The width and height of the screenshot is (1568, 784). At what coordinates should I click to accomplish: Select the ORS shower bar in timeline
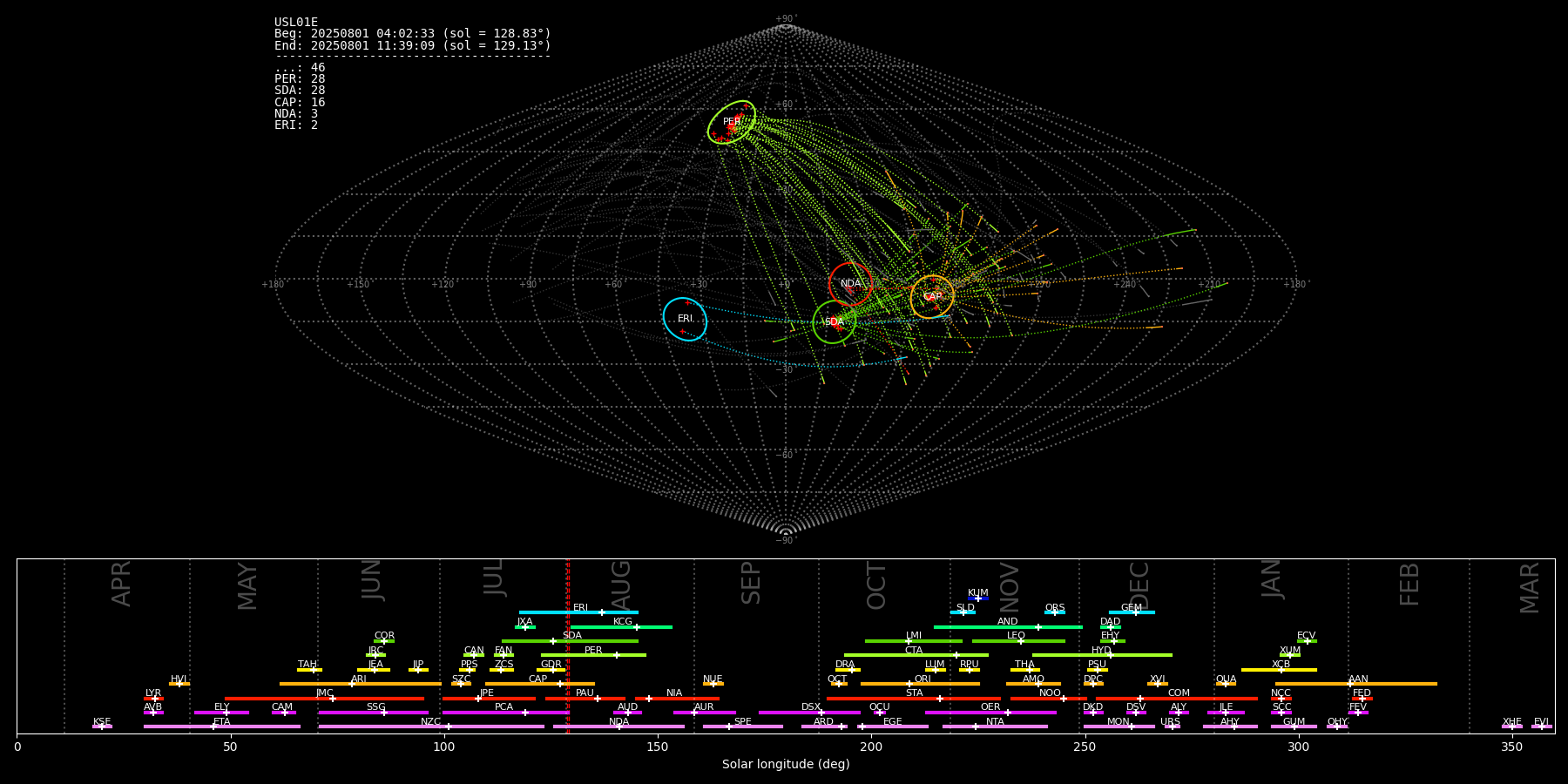pos(1055,612)
